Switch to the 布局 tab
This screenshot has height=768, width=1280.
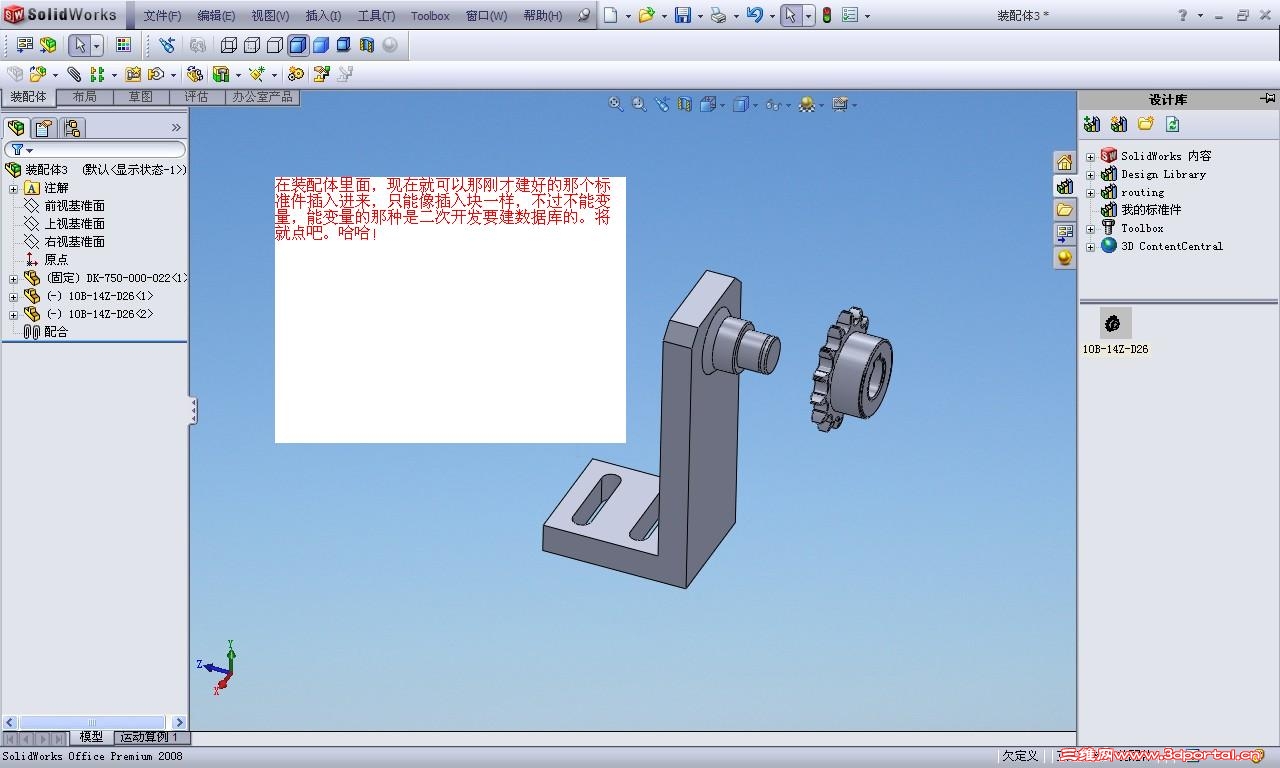85,97
